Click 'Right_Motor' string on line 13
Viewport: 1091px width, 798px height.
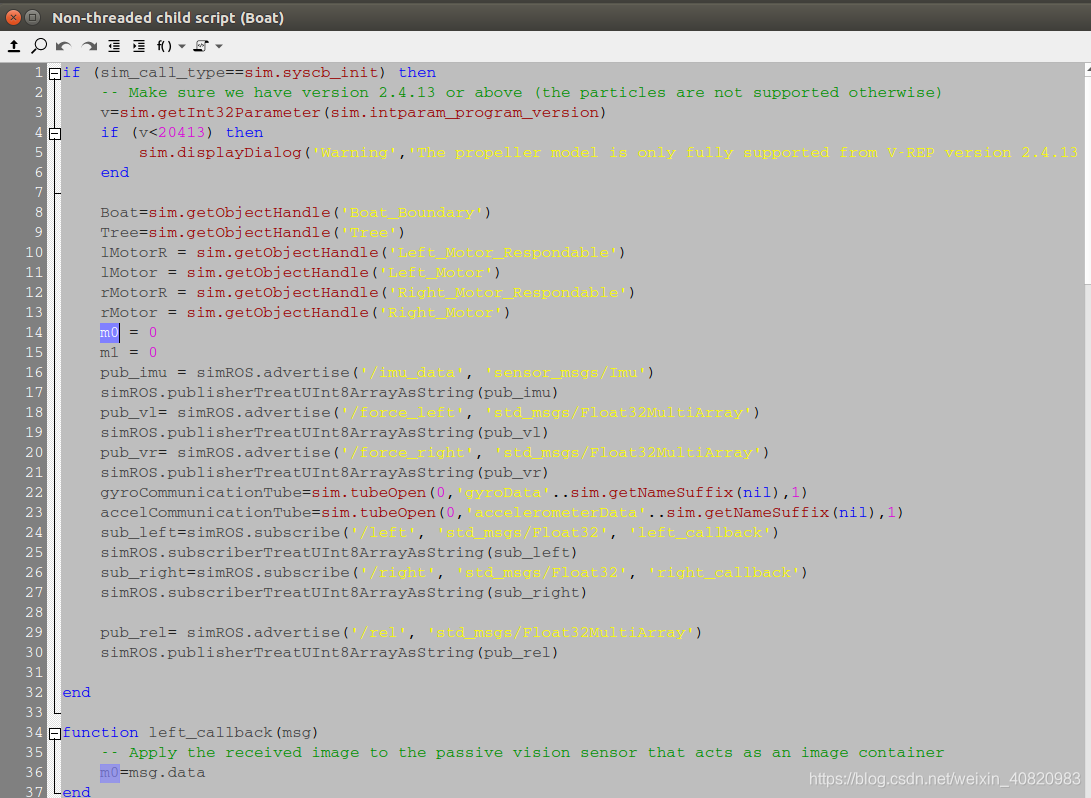(440, 312)
